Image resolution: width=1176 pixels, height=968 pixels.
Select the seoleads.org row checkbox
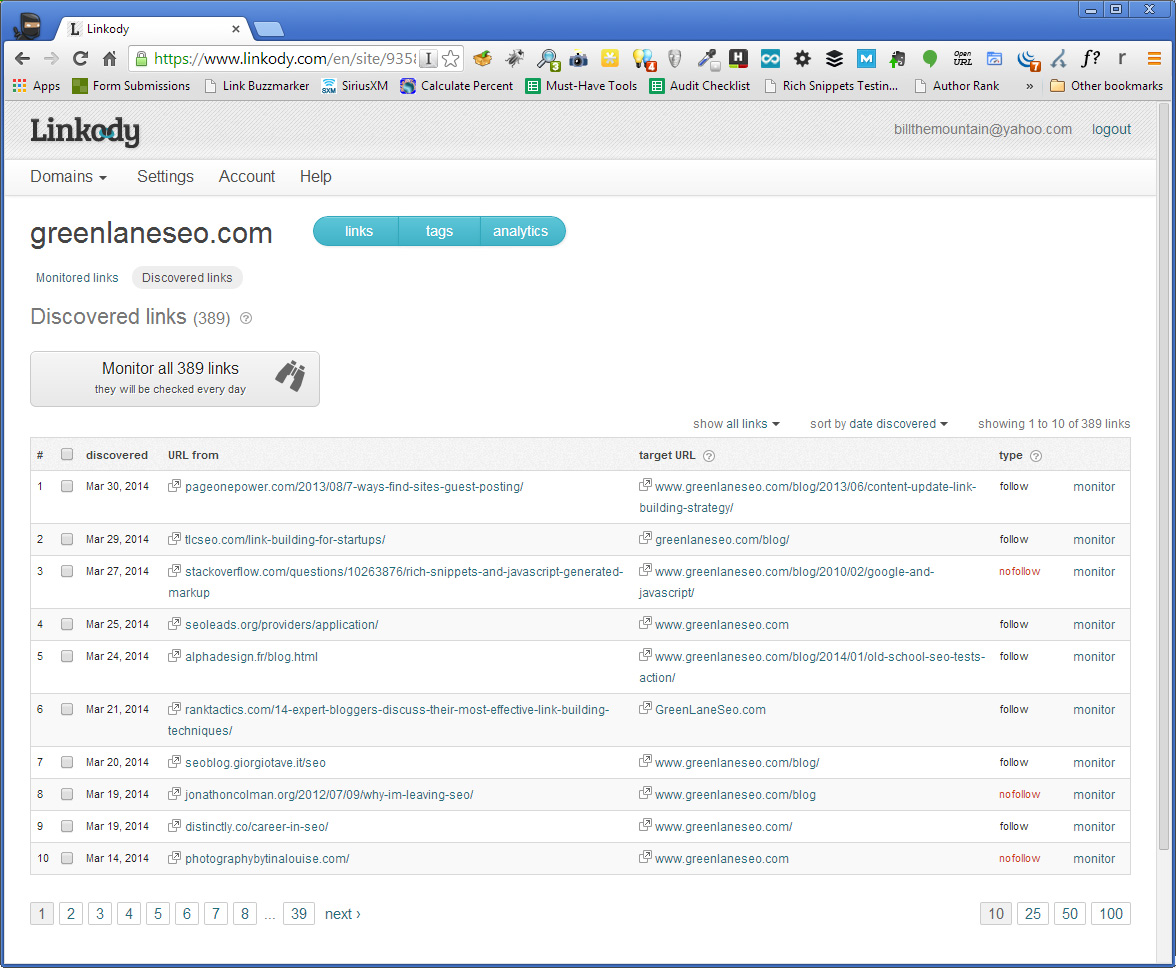(67, 624)
